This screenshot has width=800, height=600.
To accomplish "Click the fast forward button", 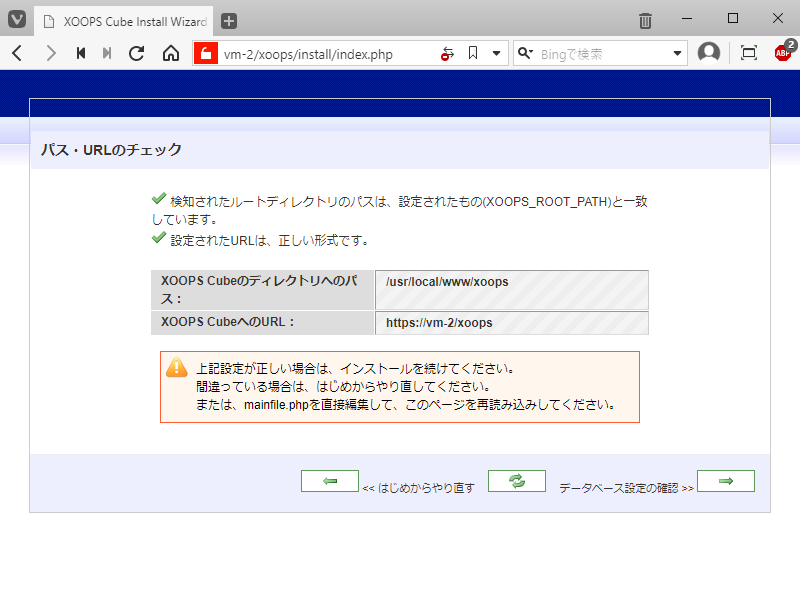I will 107,53.
